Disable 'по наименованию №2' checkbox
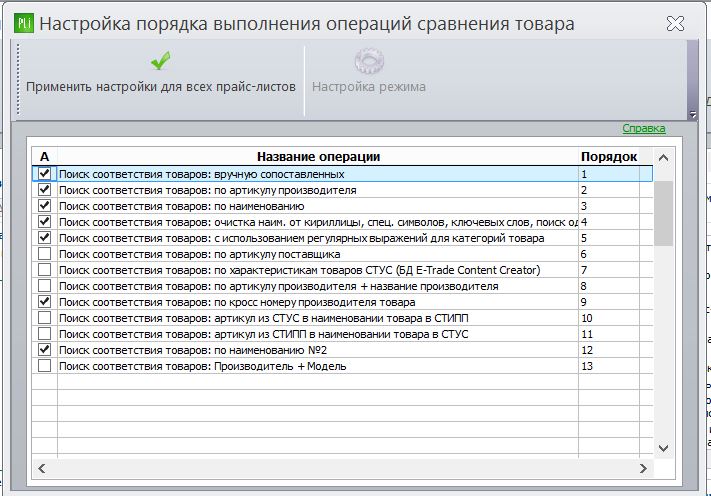The image size is (711, 496). click(x=44, y=350)
